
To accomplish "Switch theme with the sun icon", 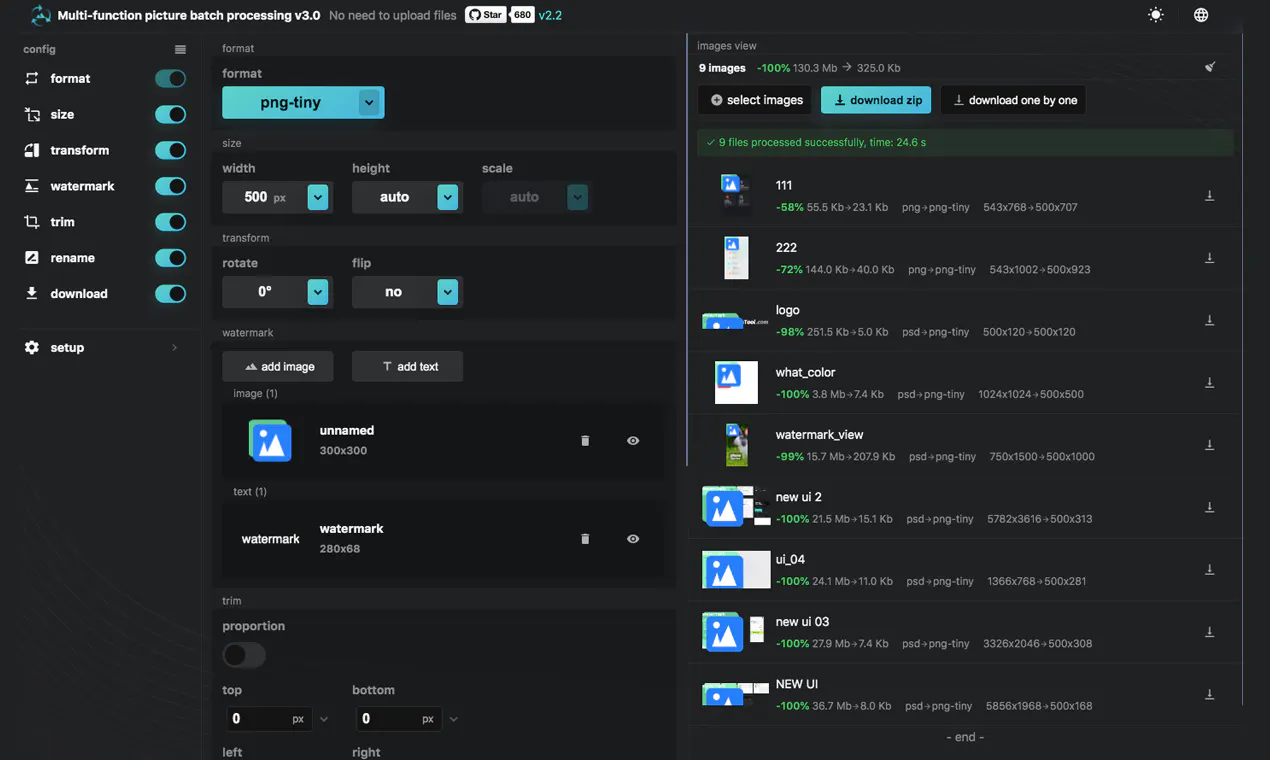I will click(1156, 15).
